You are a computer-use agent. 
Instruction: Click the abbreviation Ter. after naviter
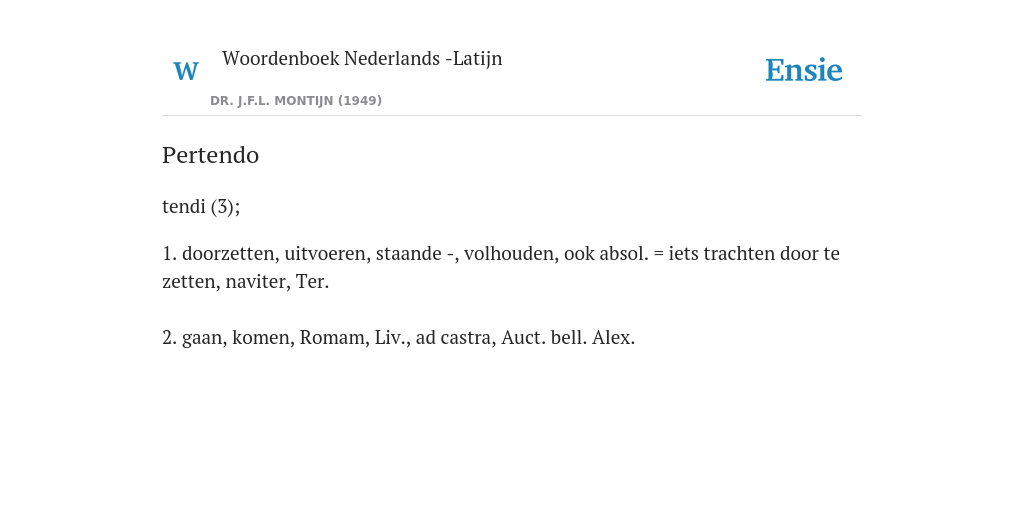(x=313, y=282)
